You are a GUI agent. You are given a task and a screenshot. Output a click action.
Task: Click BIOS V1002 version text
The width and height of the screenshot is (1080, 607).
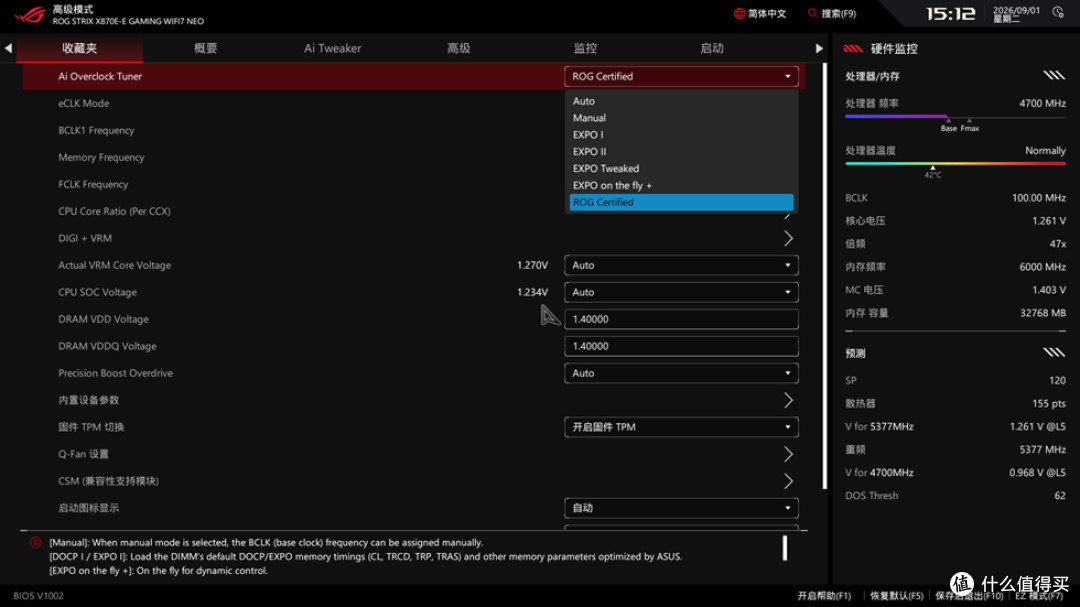pos(39,596)
